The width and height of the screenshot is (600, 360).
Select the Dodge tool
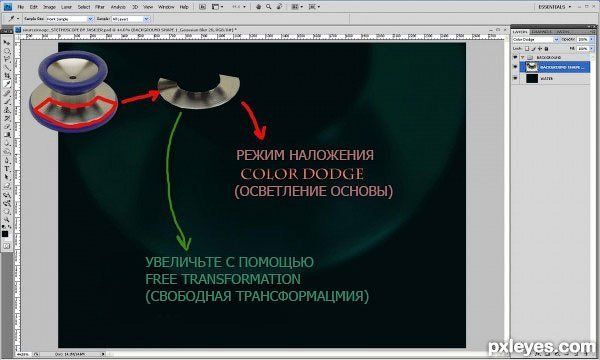[7, 152]
